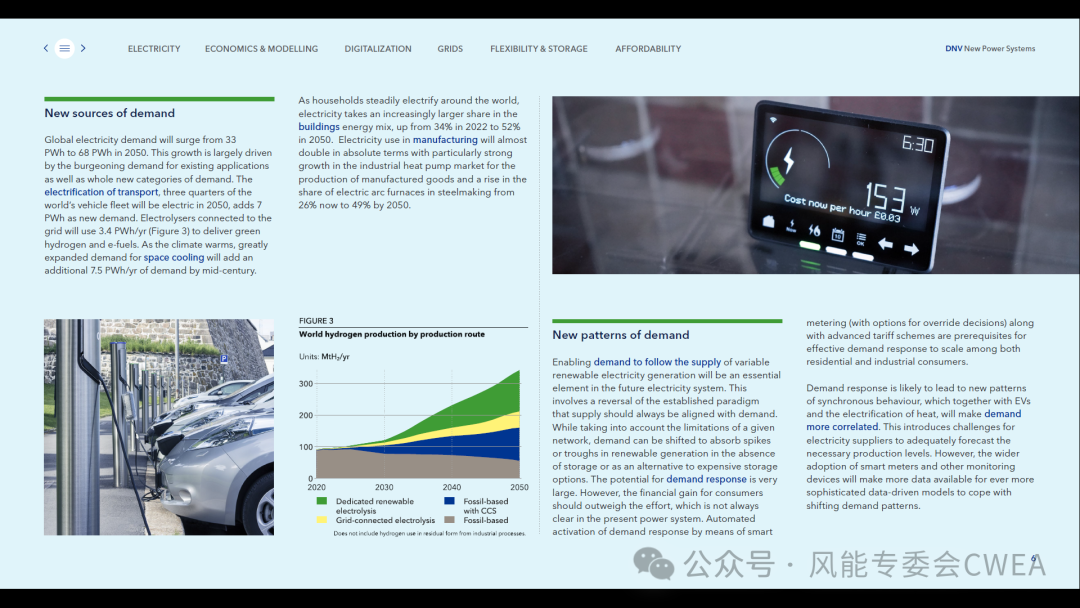Click the 'New sources of demand' heading
The image size is (1080, 608).
(x=110, y=114)
